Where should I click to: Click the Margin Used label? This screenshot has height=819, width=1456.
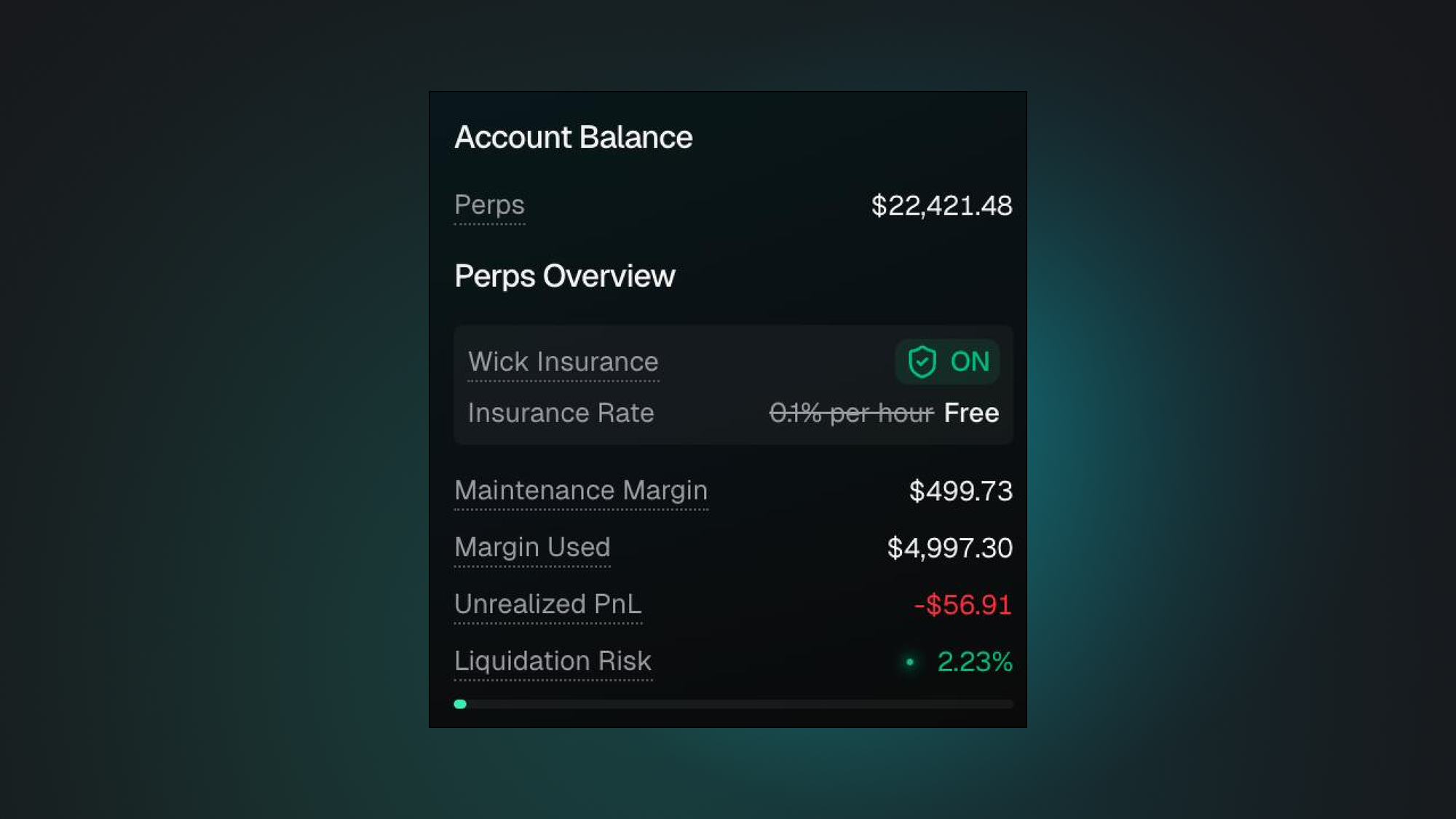tap(532, 547)
